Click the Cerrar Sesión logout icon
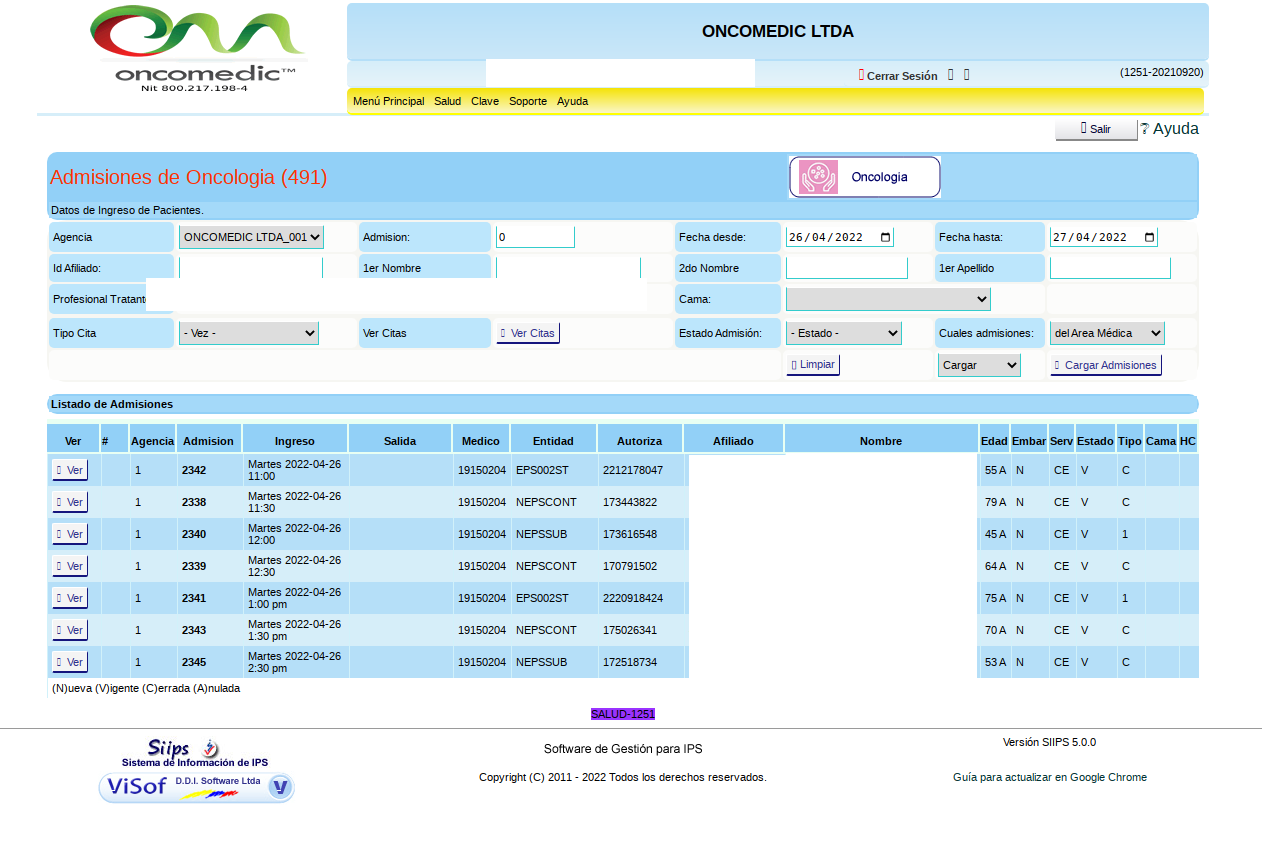This screenshot has height=855, width=1262. (862, 75)
